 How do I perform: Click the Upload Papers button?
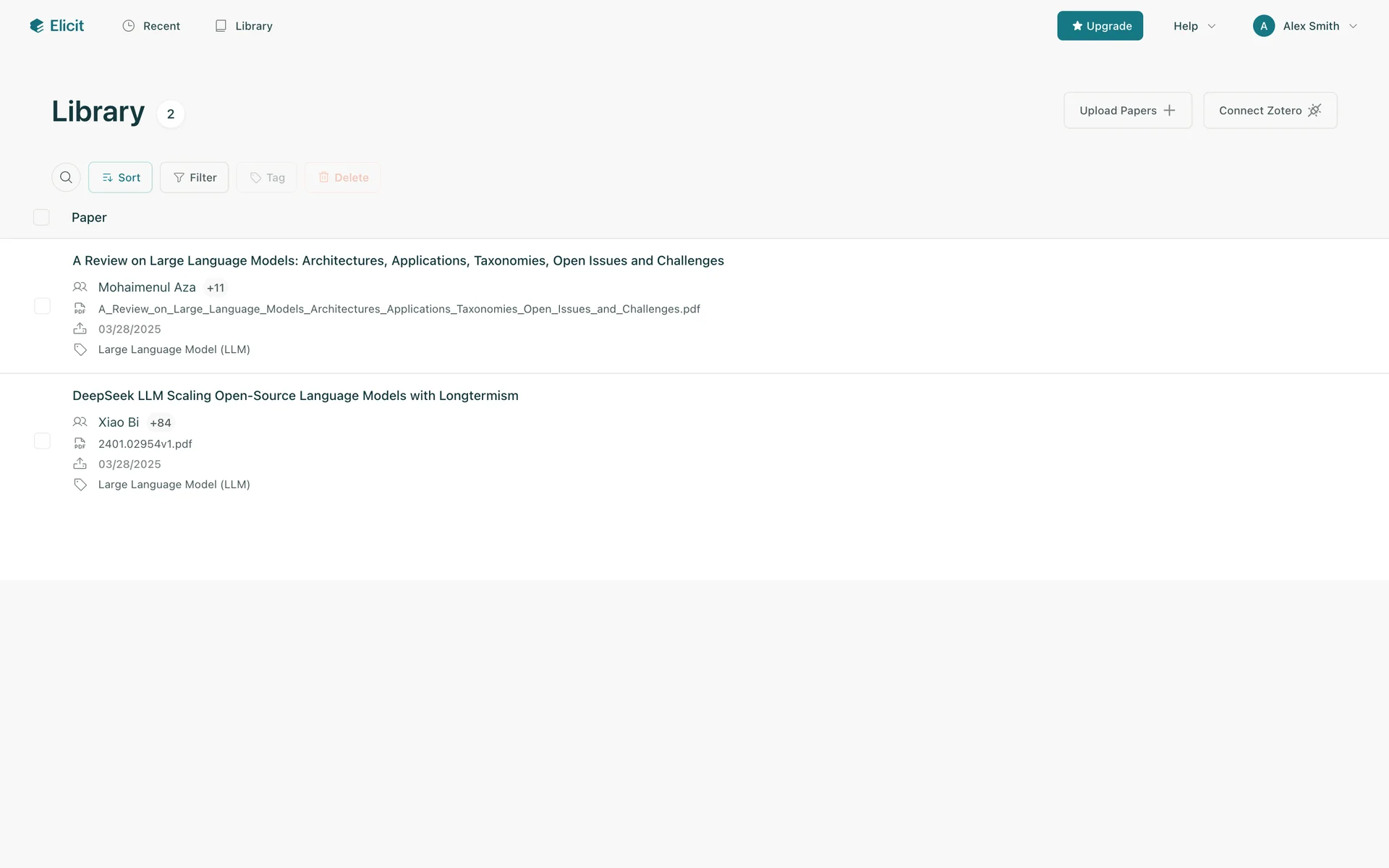(x=1127, y=111)
